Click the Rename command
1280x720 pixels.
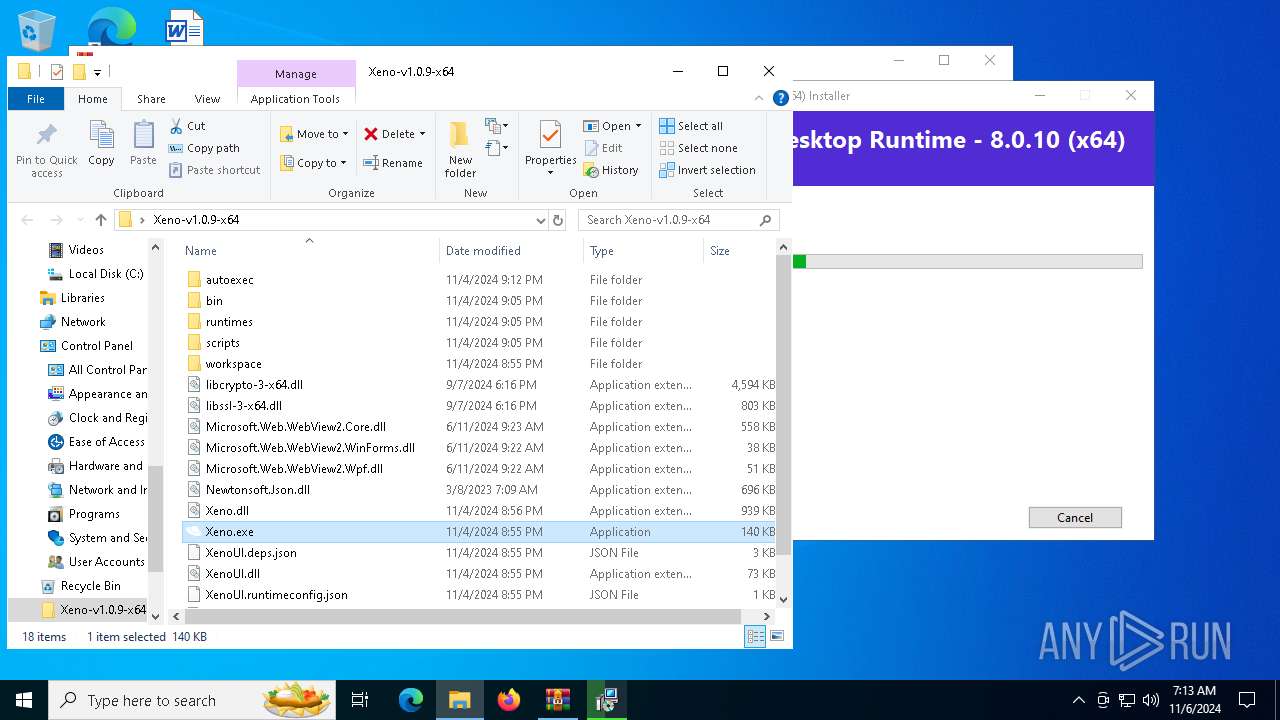coord(393,163)
